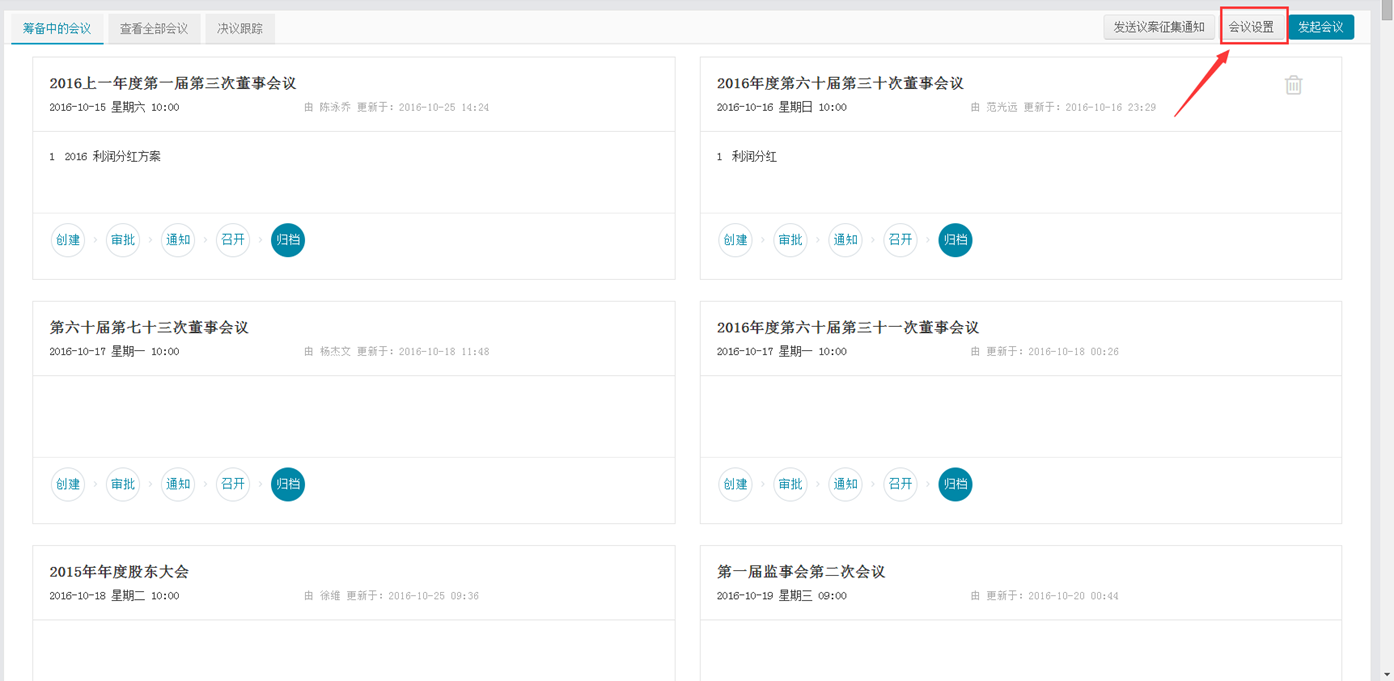Open 创建 step of 第三十一次董事会议 card
1394x681 pixels.
click(x=735, y=484)
